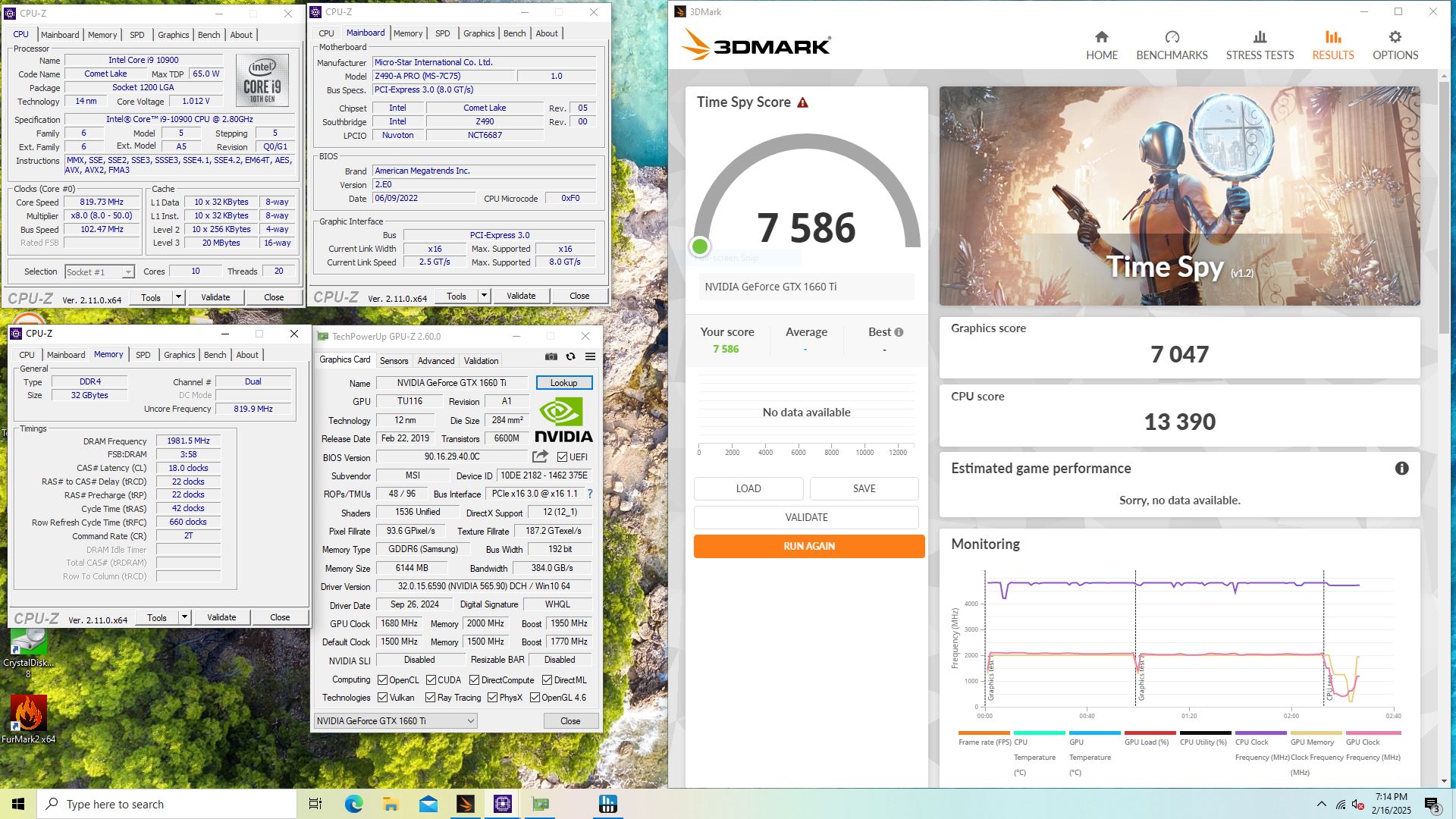Click the muted volume tray icon

click(x=1358, y=805)
